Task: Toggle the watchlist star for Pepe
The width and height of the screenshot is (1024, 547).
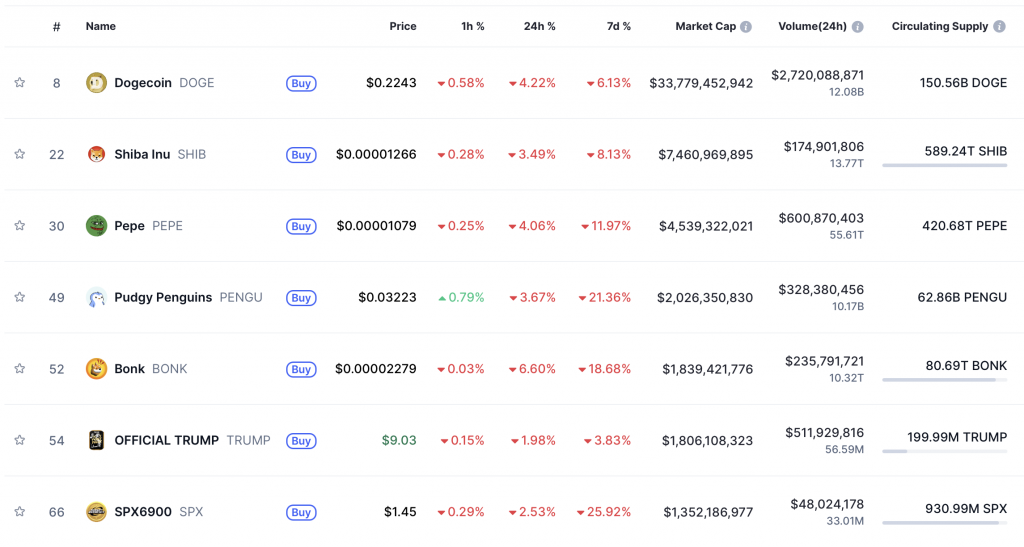Action: tap(20, 226)
